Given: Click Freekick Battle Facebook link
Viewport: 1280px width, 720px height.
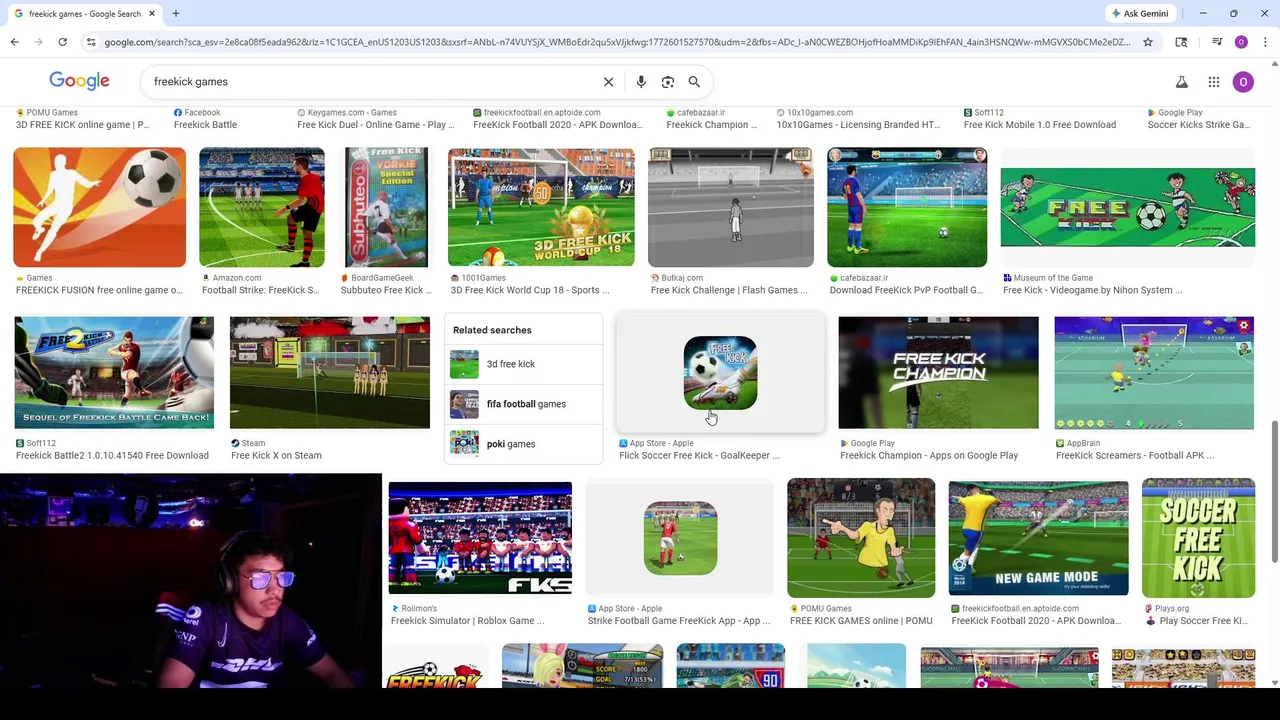Looking at the screenshot, I should [x=205, y=125].
